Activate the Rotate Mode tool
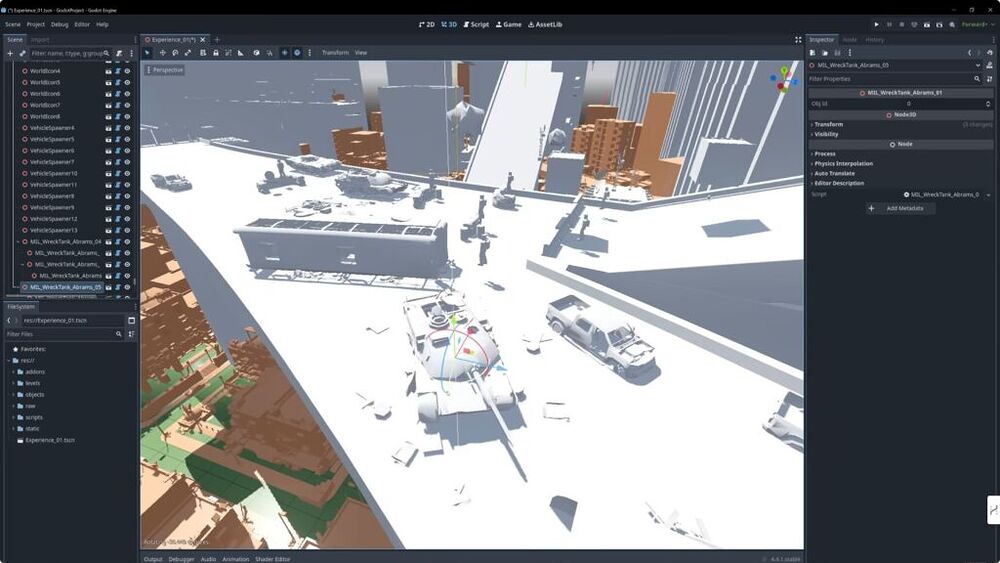The height and width of the screenshot is (563, 1000). point(175,53)
